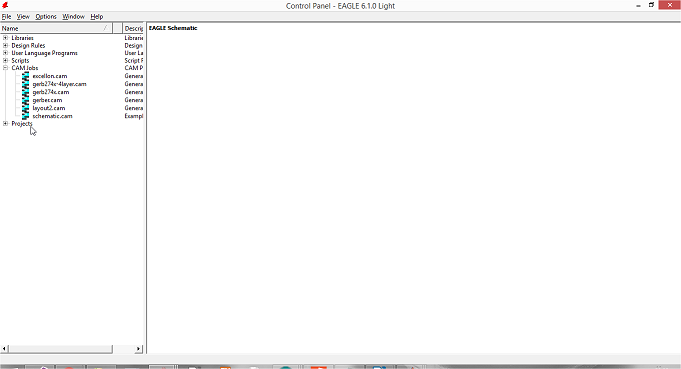Restore down the Control Panel window
This screenshot has width=681, height=369.
tap(651, 5)
